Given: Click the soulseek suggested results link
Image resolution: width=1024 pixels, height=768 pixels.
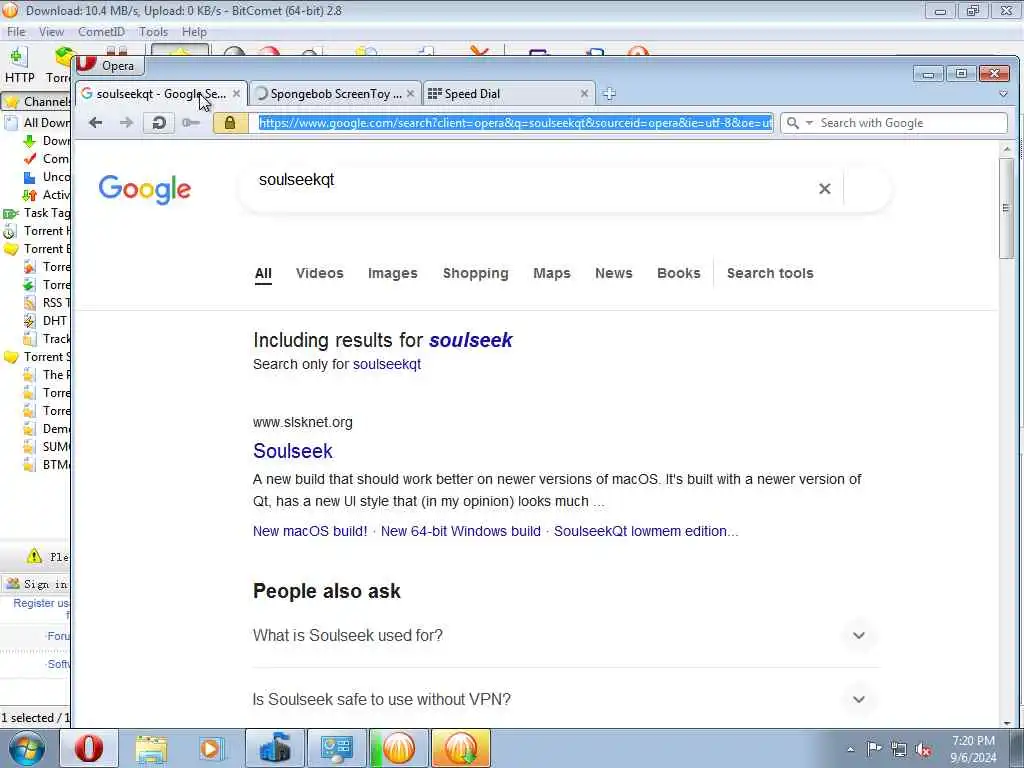Looking at the screenshot, I should [471, 340].
